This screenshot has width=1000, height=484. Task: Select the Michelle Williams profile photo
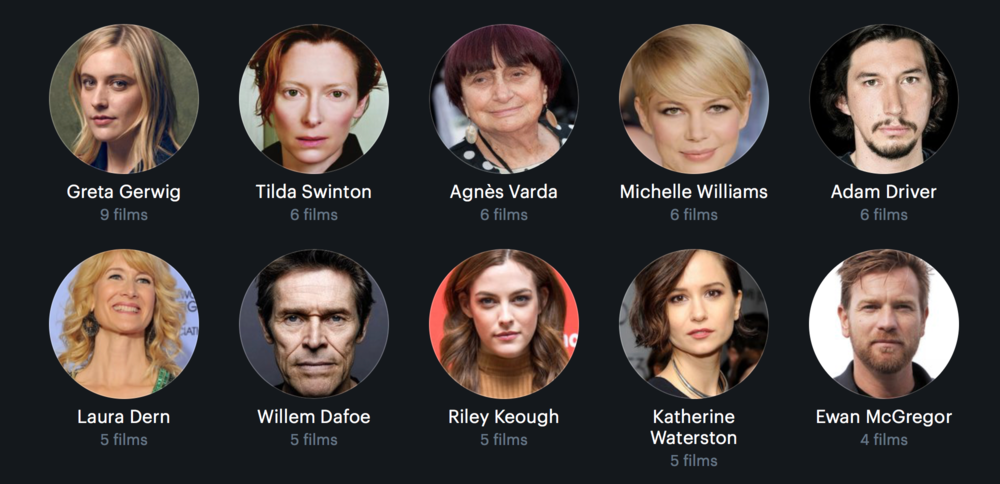click(x=694, y=99)
